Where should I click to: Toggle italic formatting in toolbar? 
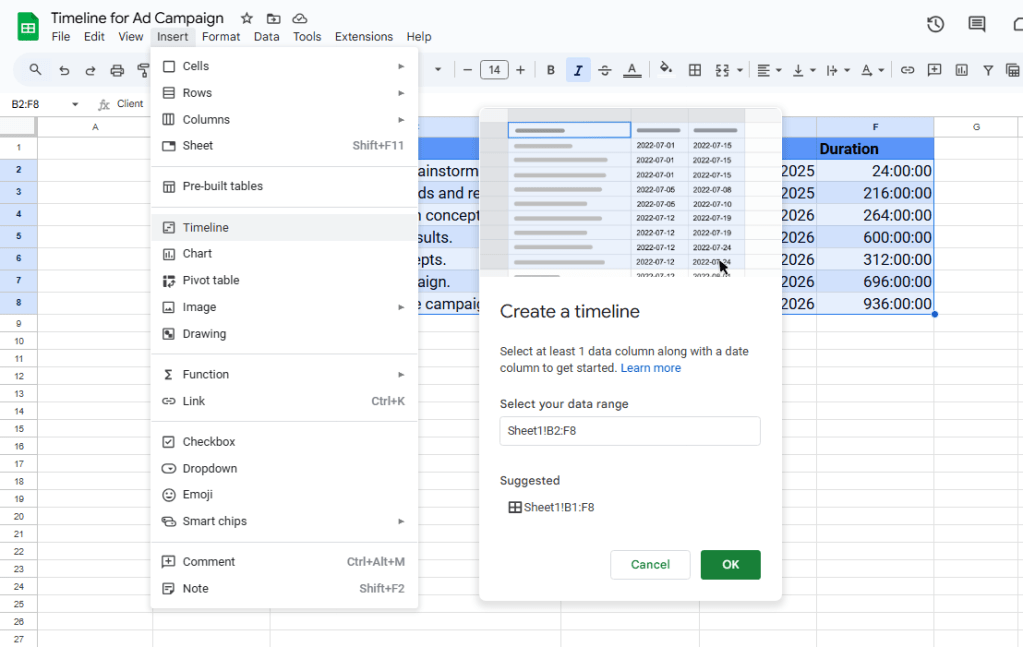577,70
